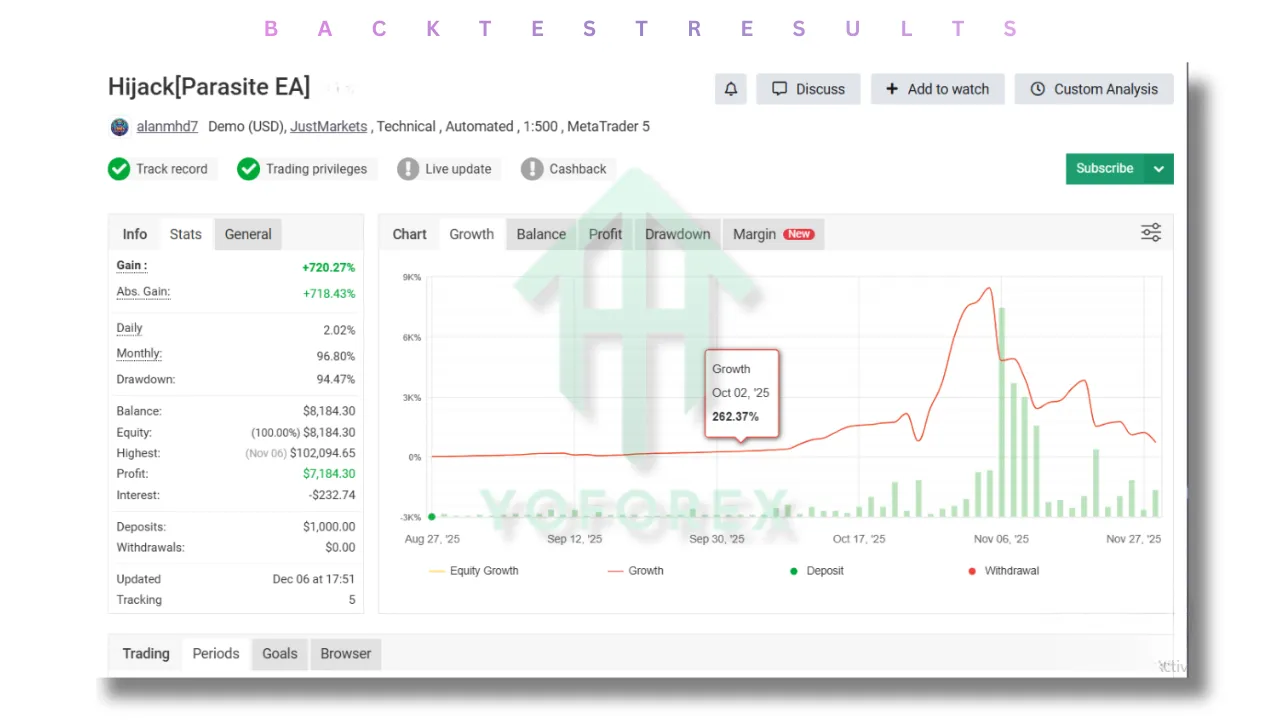Click the Cashback exclamation icon
This screenshot has height=720, width=1280.
click(532, 169)
